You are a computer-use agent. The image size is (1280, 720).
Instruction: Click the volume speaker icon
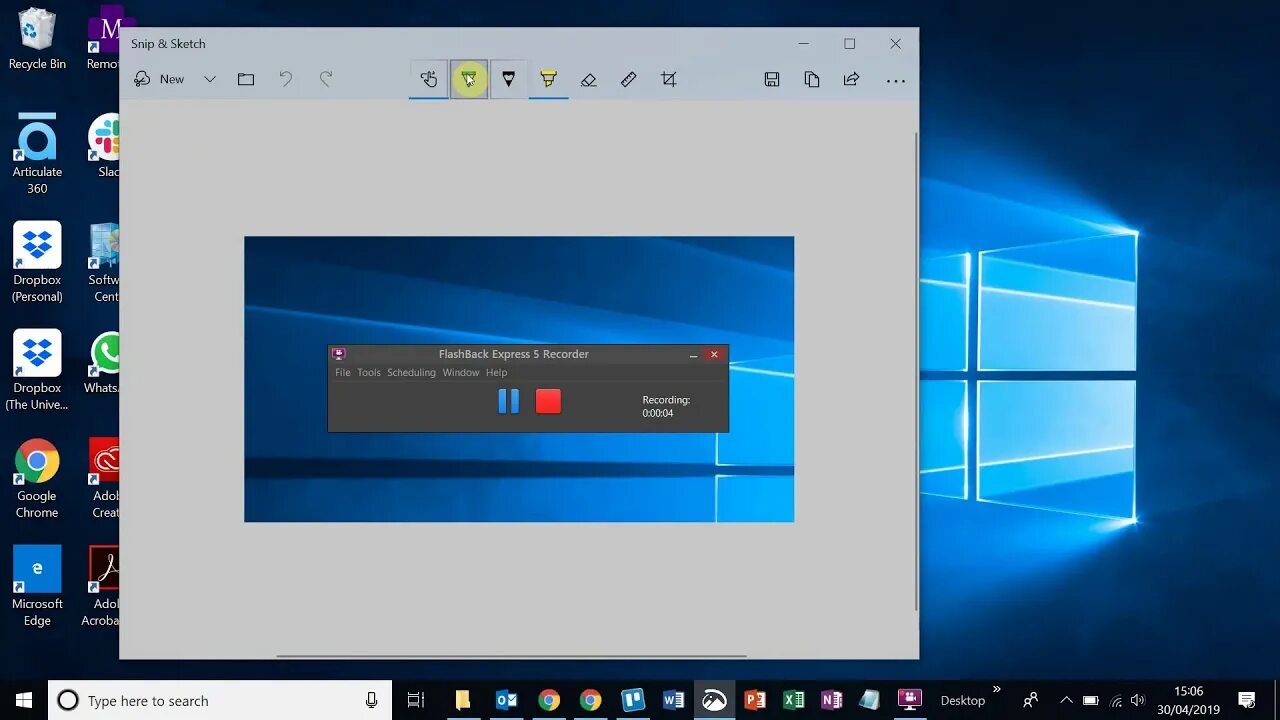(1138, 700)
